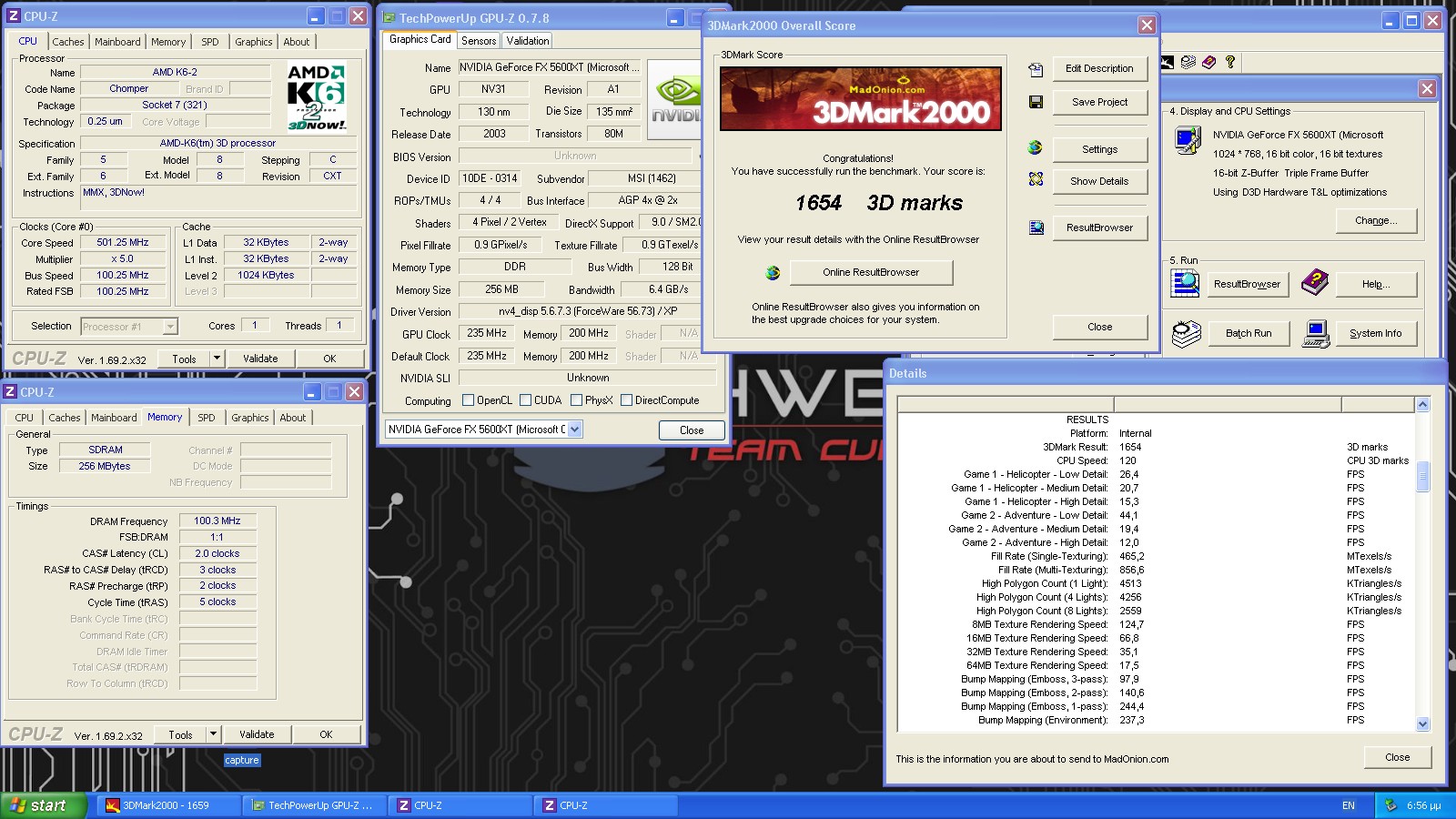
Task: Click the Edit Description button
Action: pos(1099,68)
